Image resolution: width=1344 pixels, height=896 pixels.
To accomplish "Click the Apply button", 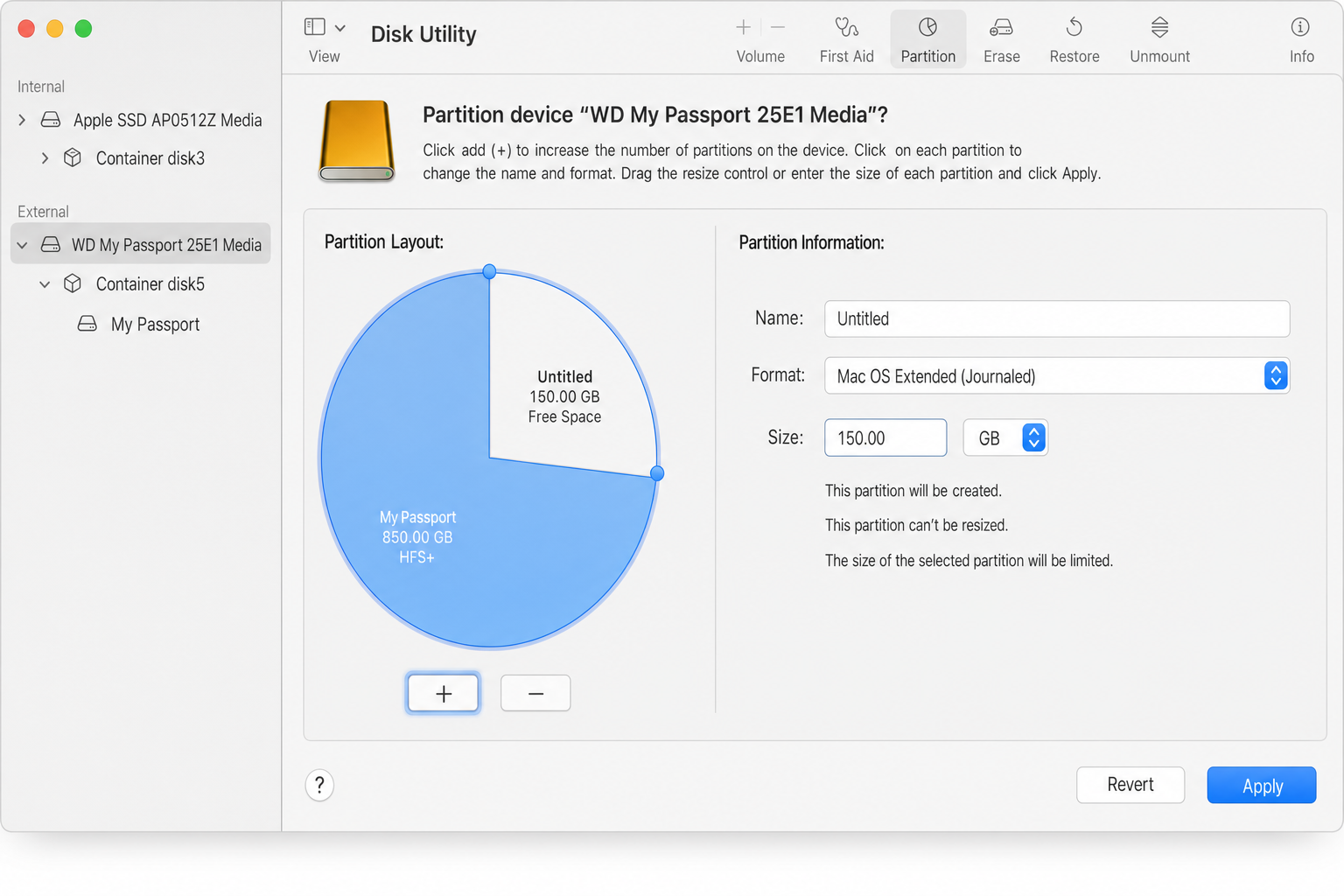I will (1262, 785).
